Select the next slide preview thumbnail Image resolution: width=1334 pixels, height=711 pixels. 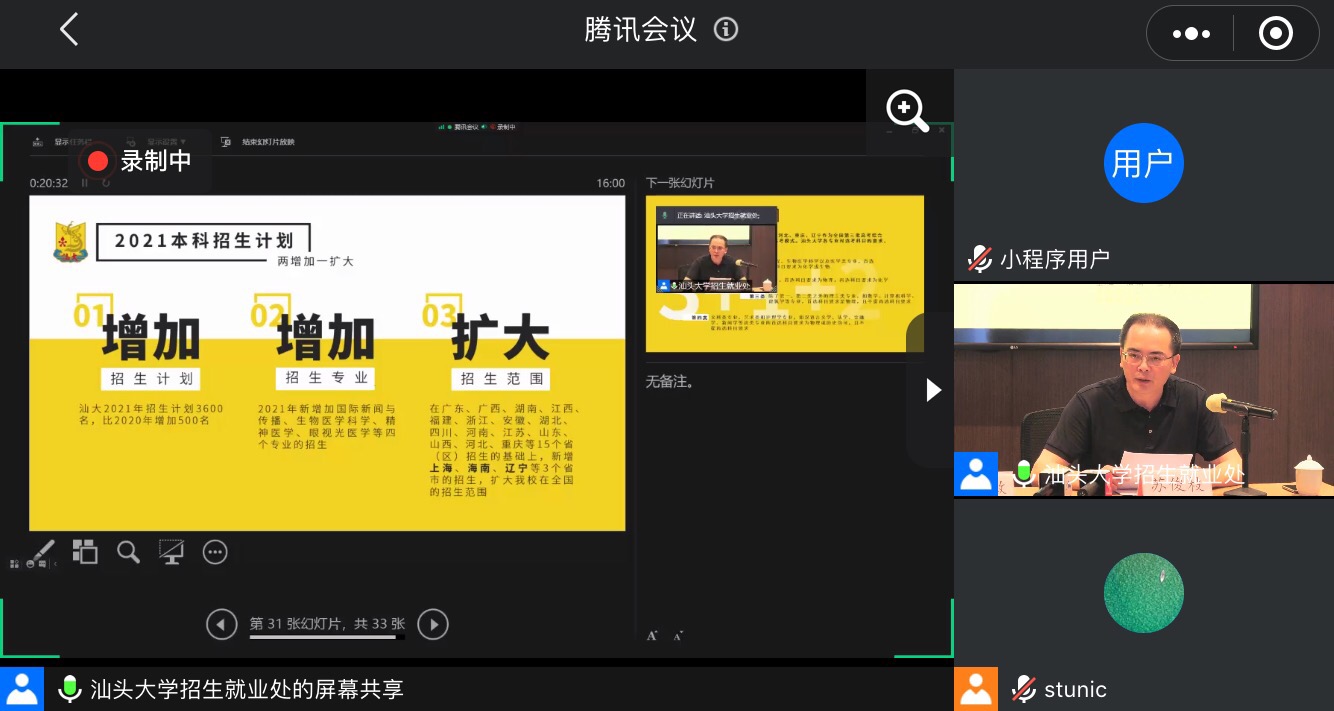point(784,273)
